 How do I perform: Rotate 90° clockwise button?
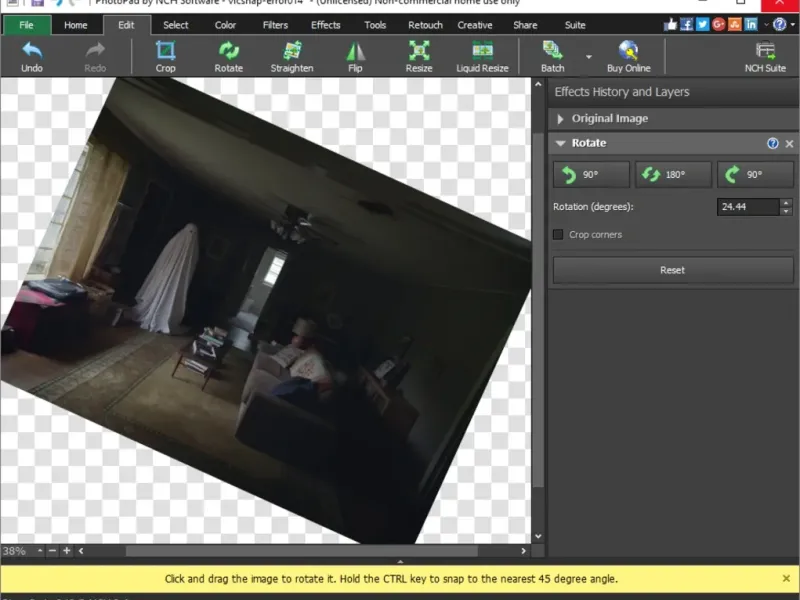click(x=755, y=174)
